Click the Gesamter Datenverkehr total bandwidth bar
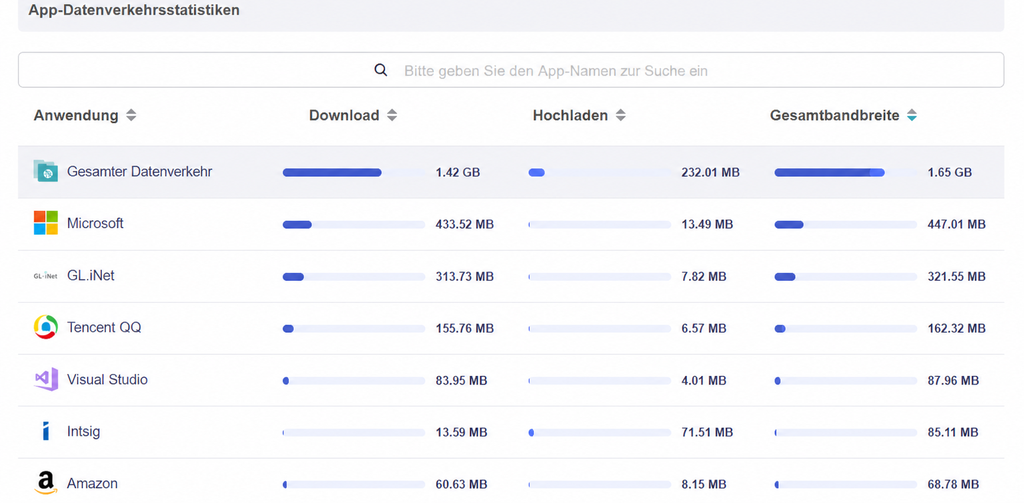This screenshot has height=503, width=1024. [846, 172]
